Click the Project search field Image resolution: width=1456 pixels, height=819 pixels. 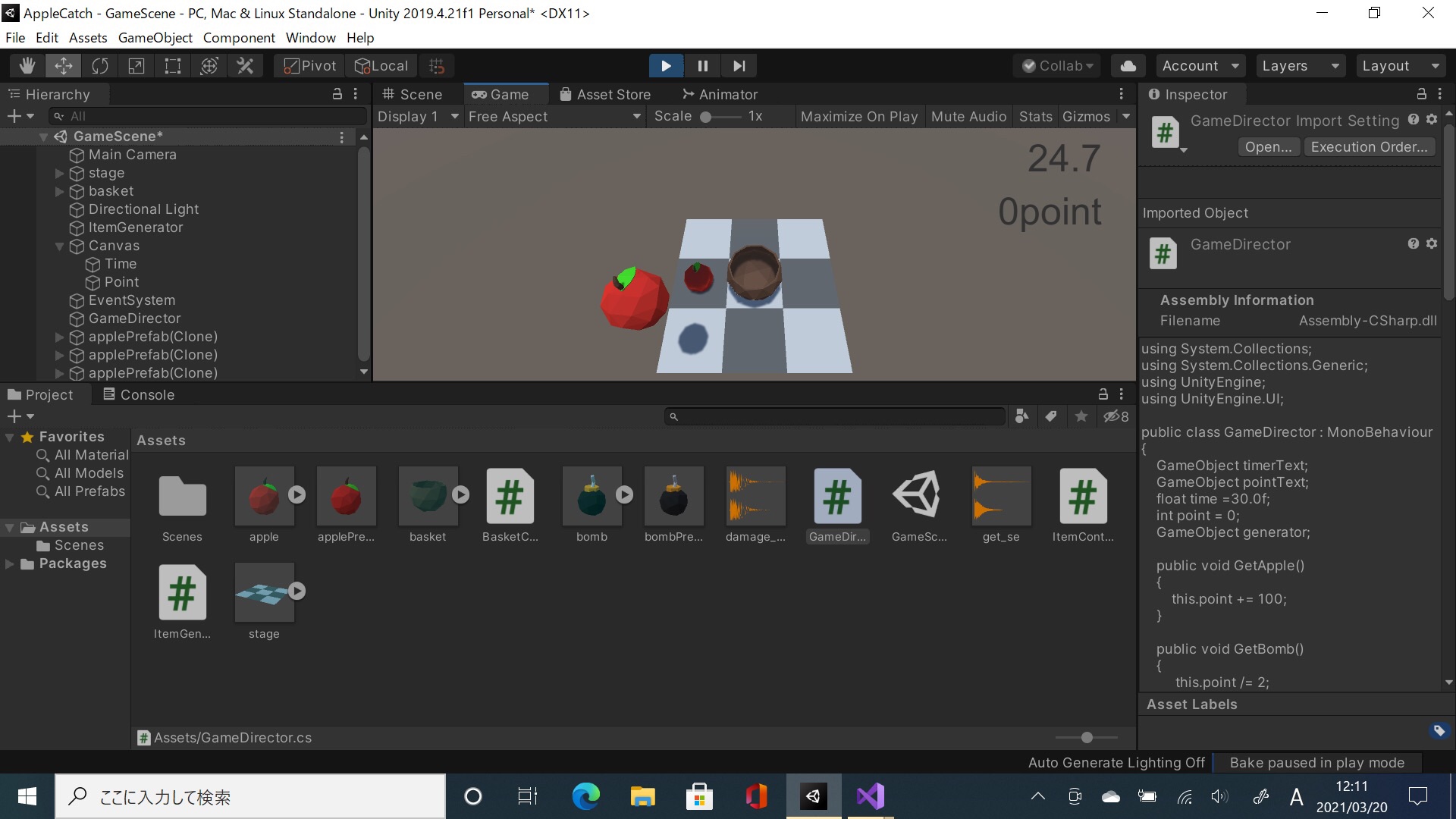click(x=836, y=416)
